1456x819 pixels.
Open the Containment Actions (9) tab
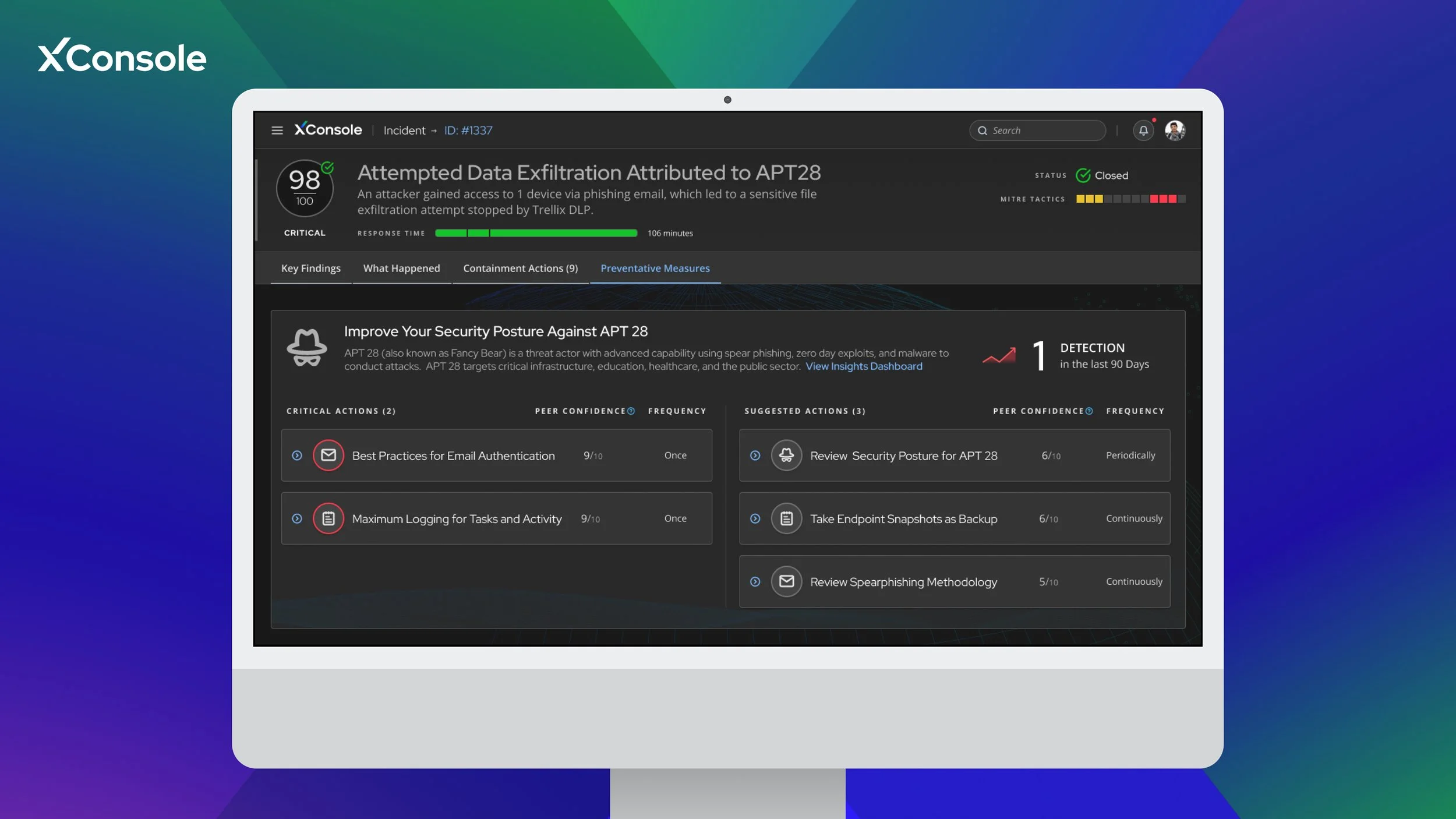coord(520,269)
